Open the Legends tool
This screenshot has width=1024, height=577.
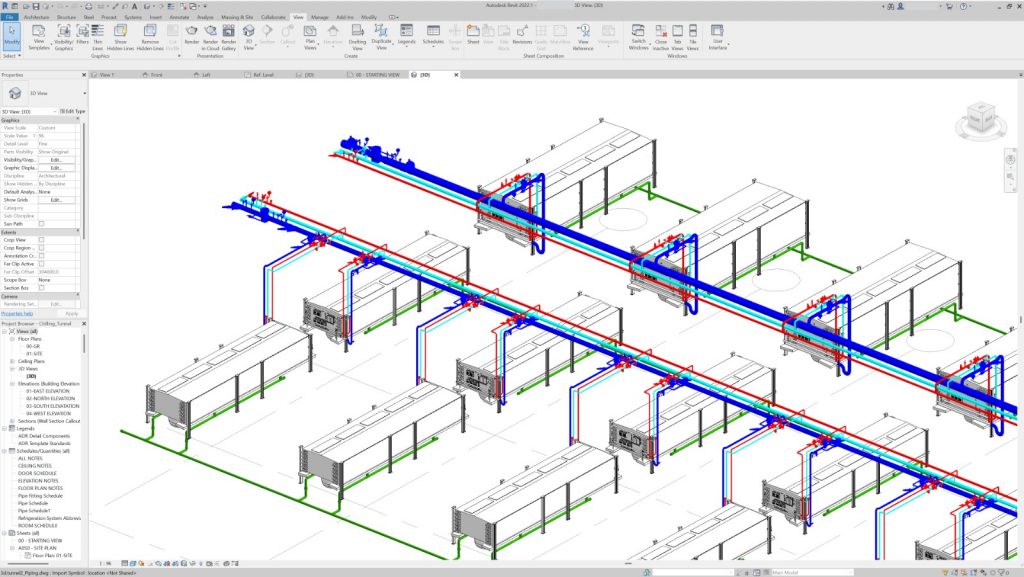tap(406, 36)
